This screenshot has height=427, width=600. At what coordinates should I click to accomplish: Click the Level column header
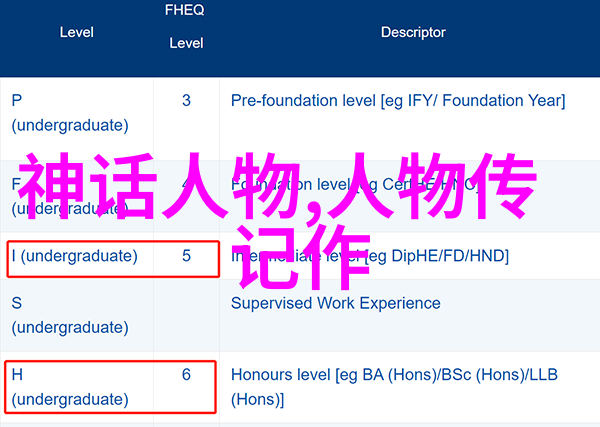point(77,33)
